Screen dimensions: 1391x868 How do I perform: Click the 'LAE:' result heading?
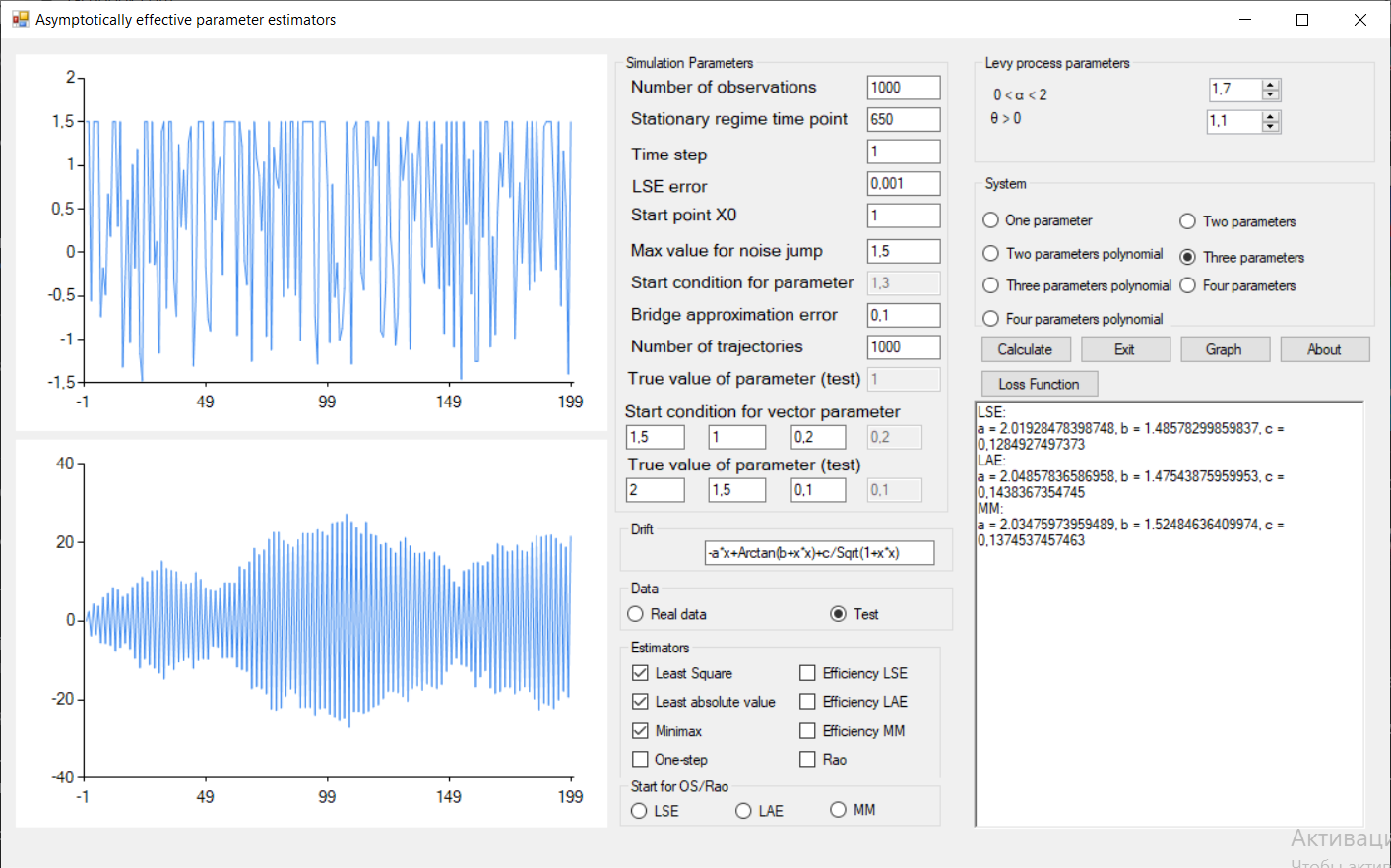[991, 461]
